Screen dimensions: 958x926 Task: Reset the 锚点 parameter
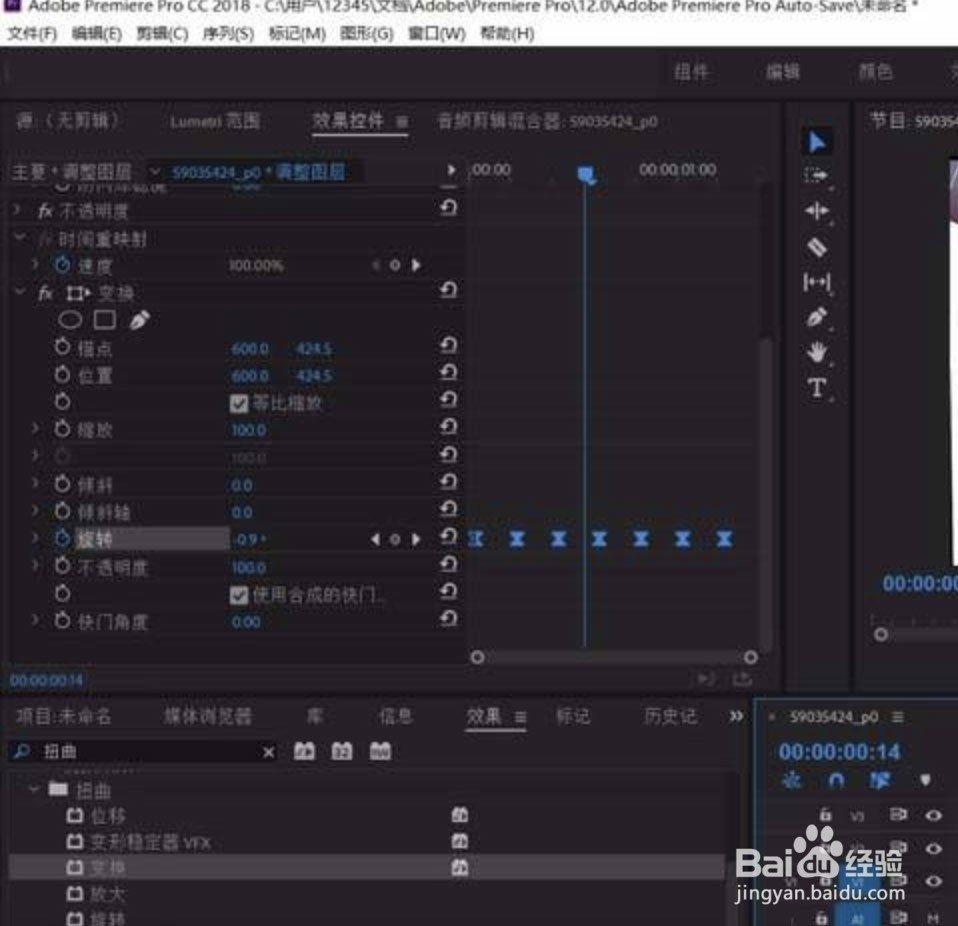(448, 346)
